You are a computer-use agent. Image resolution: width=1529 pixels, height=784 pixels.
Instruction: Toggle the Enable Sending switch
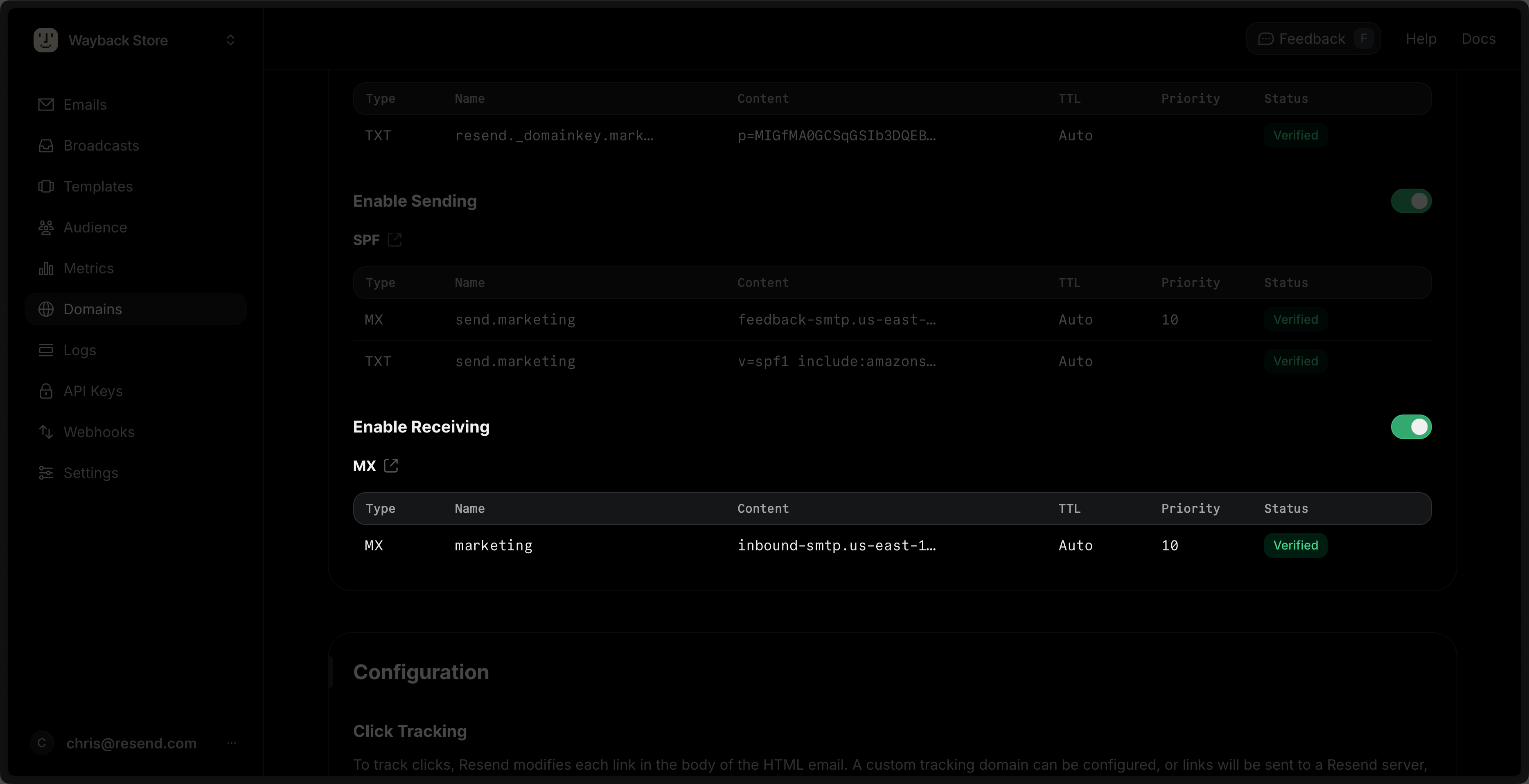point(1411,201)
